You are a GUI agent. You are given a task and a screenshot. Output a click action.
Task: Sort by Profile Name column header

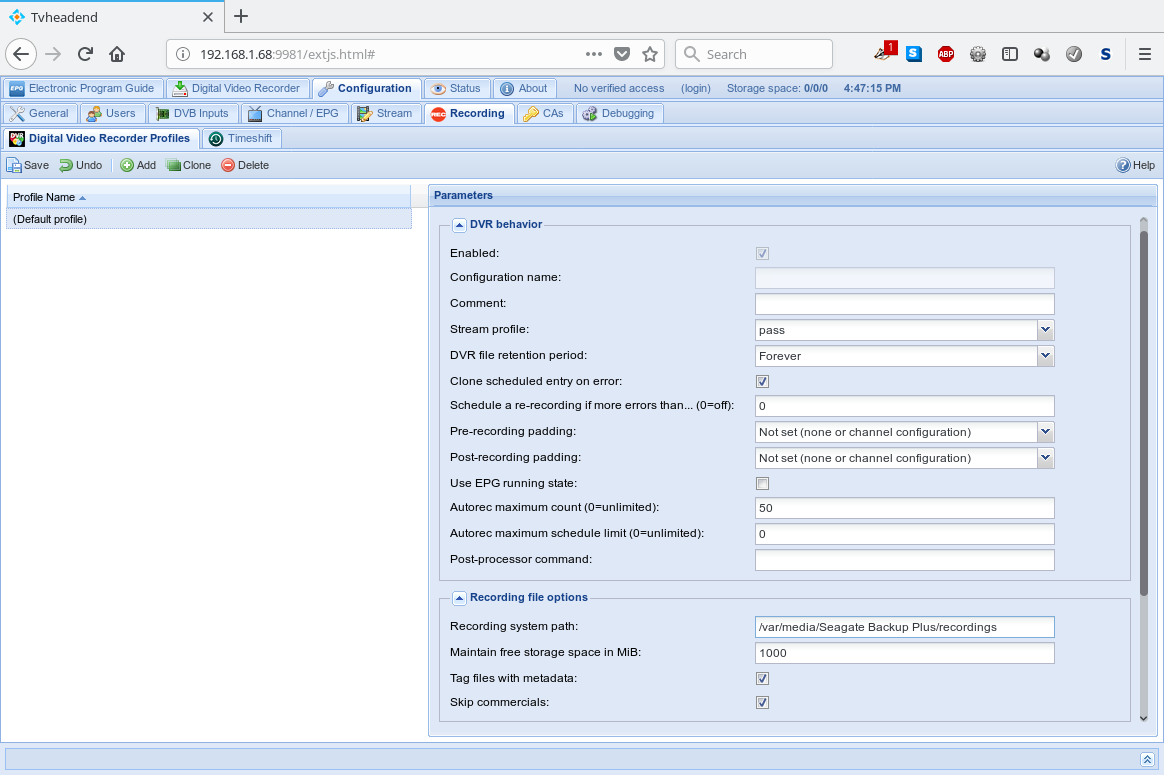(x=44, y=197)
